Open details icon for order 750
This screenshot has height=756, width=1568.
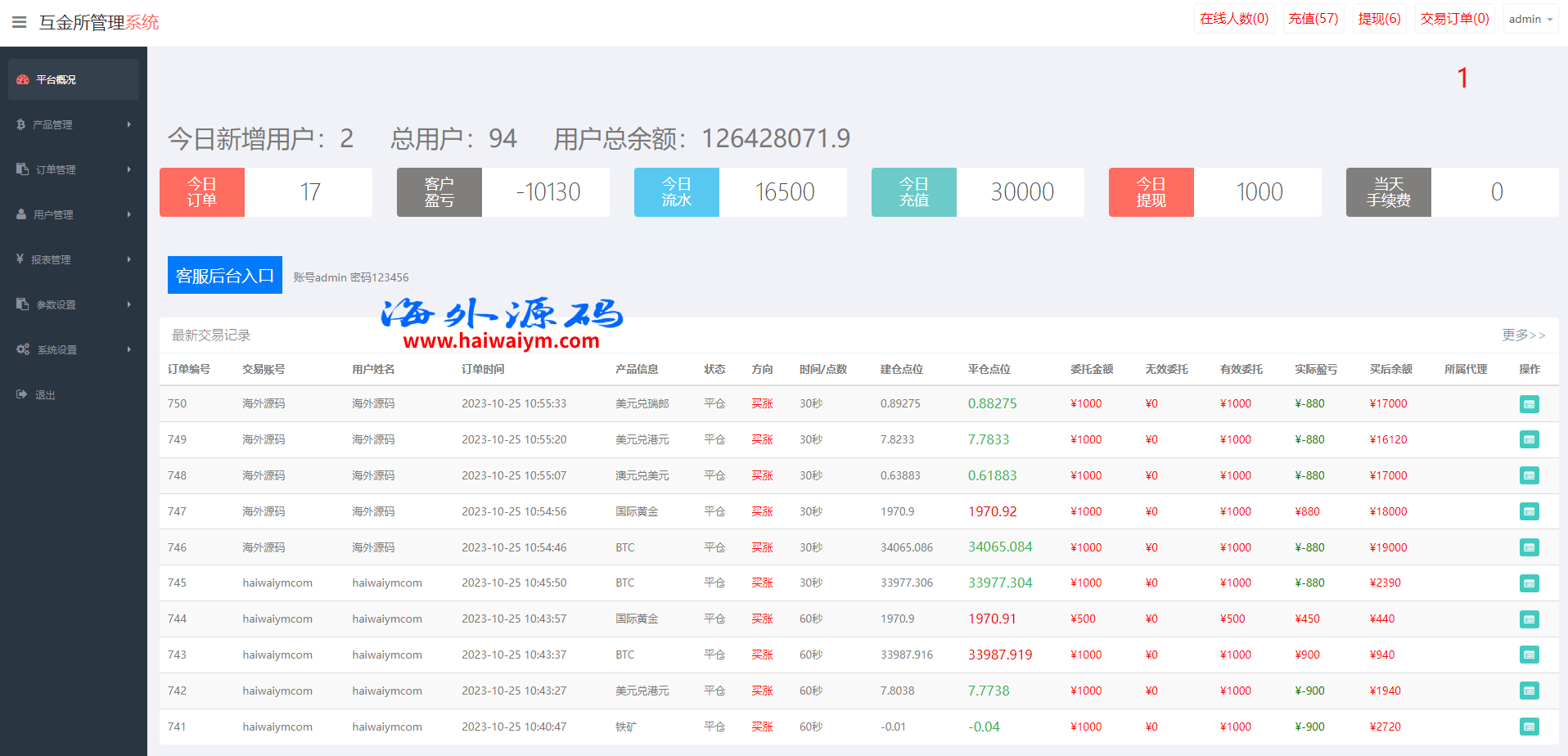tap(1529, 404)
